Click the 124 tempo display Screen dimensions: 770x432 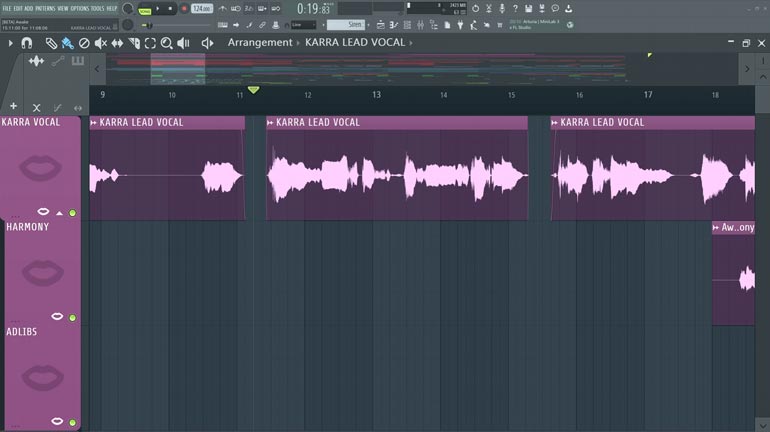[202, 8]
